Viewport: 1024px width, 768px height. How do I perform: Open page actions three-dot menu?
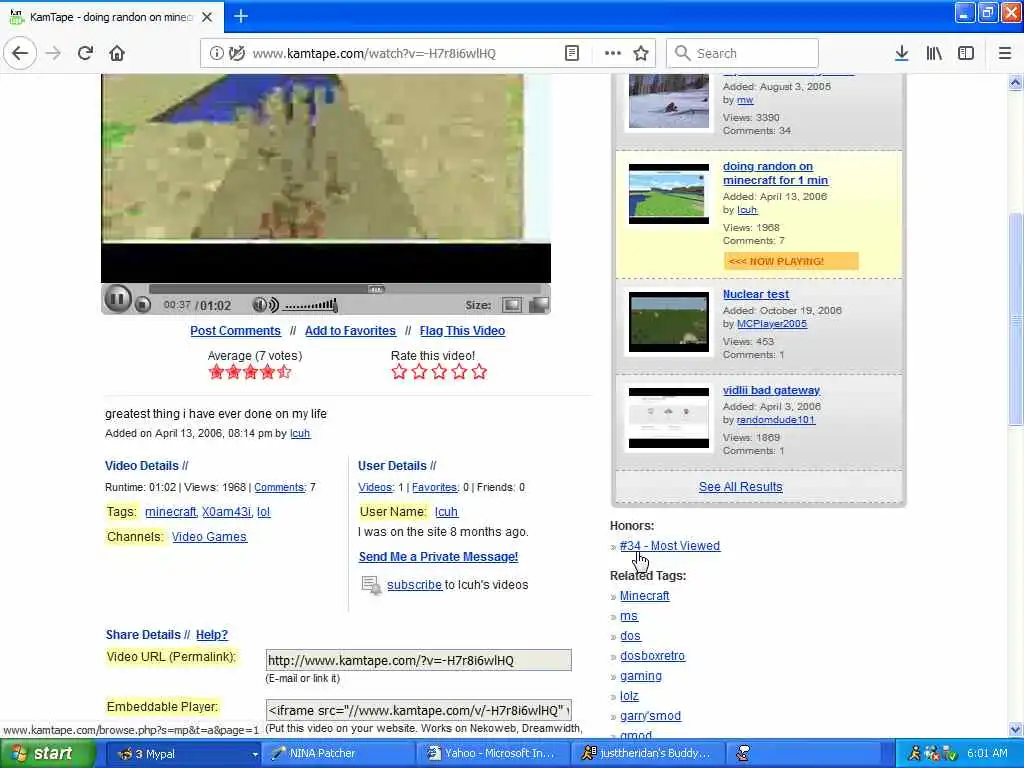click(x=613, y=53)
